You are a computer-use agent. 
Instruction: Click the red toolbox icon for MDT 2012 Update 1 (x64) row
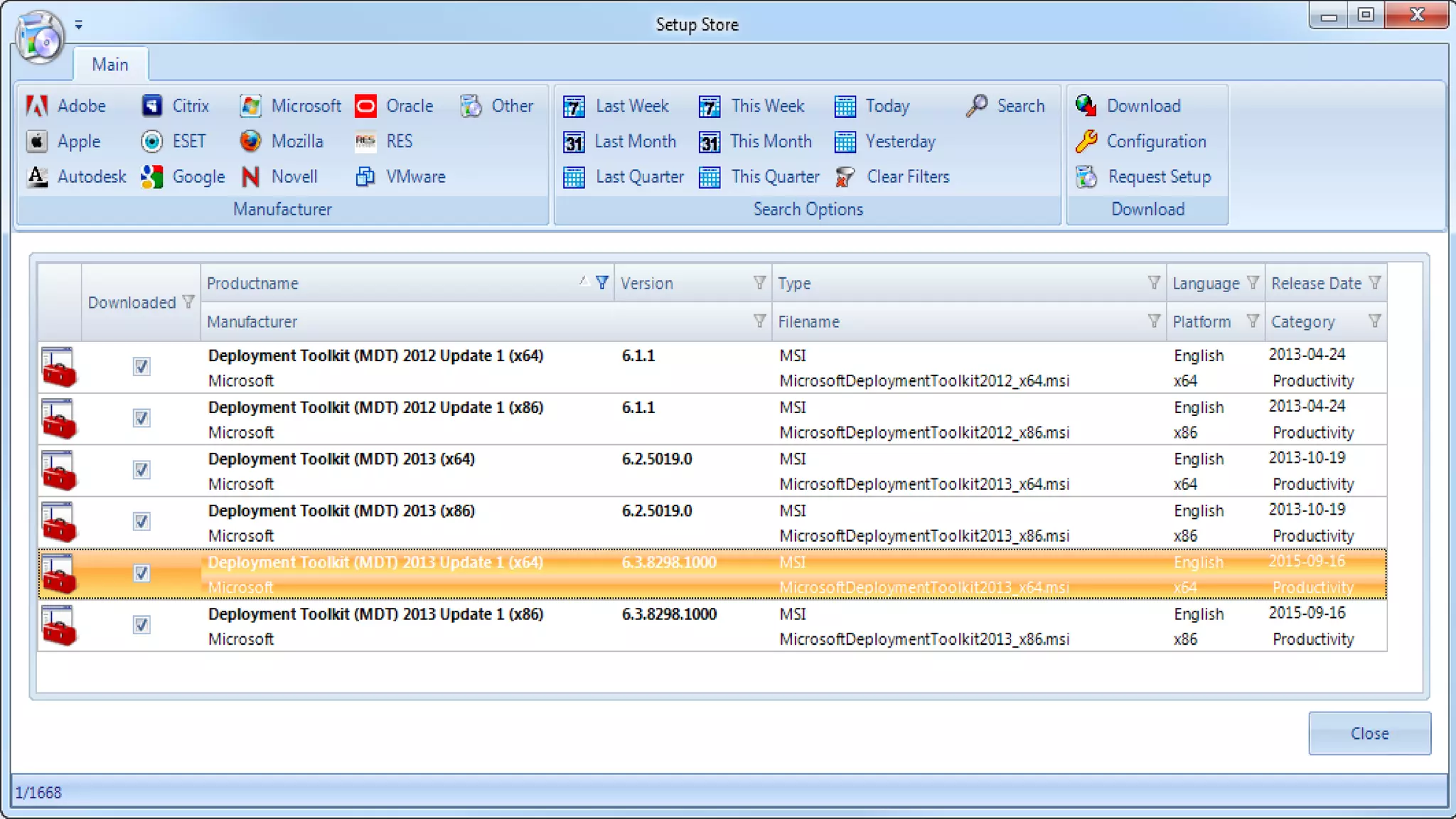point(58,367)
